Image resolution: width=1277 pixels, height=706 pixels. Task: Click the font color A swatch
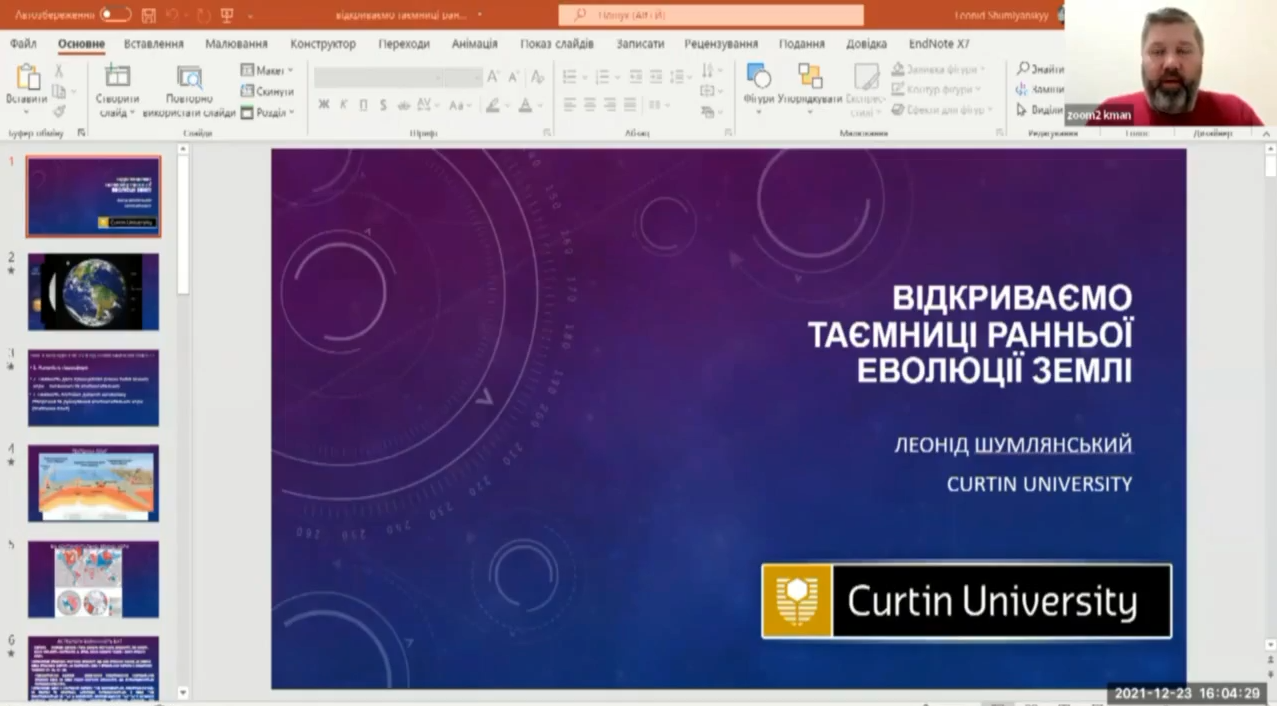tap(525, 105)
